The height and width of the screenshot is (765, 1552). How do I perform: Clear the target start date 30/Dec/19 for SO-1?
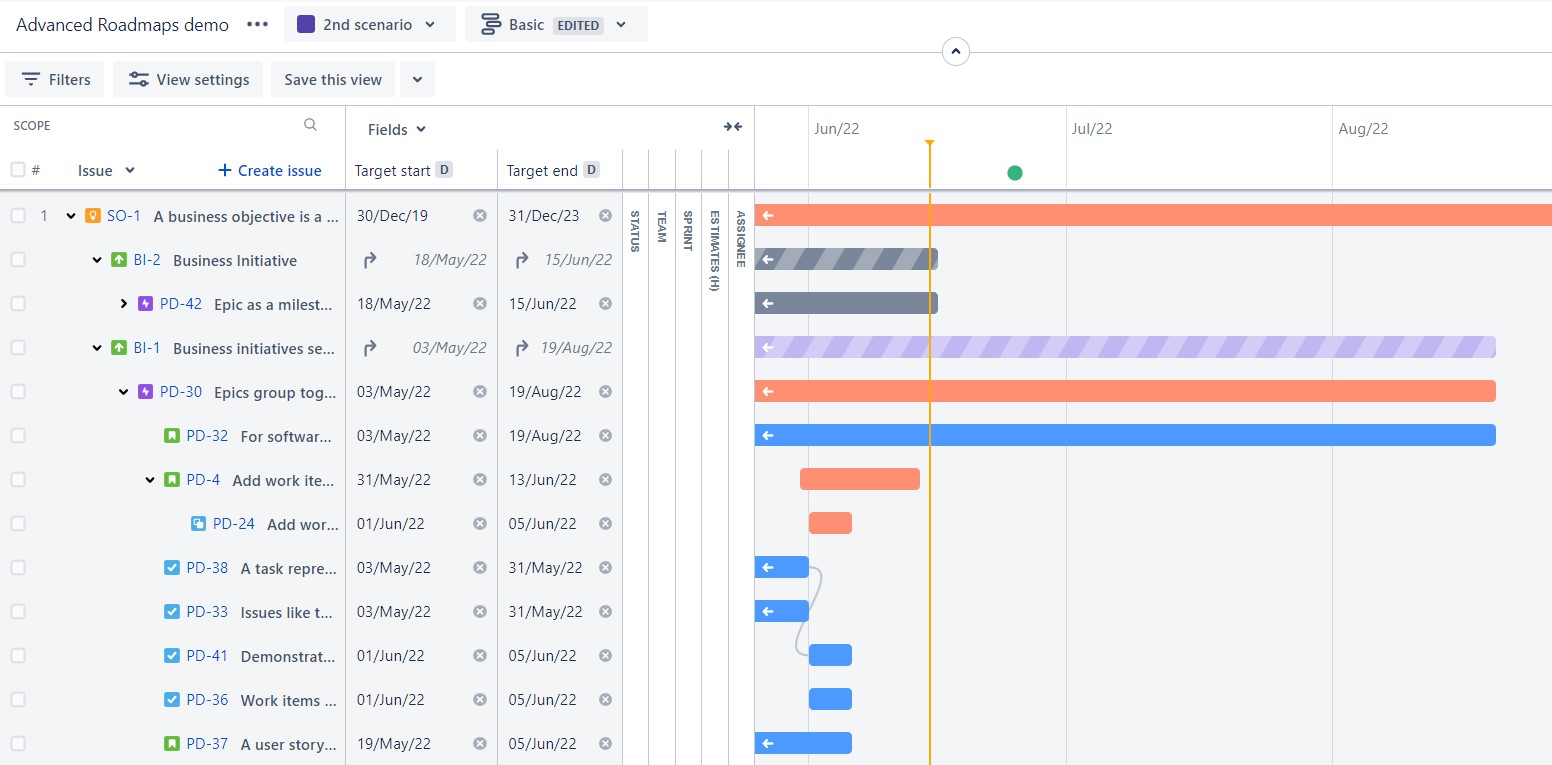pos(480,216)
